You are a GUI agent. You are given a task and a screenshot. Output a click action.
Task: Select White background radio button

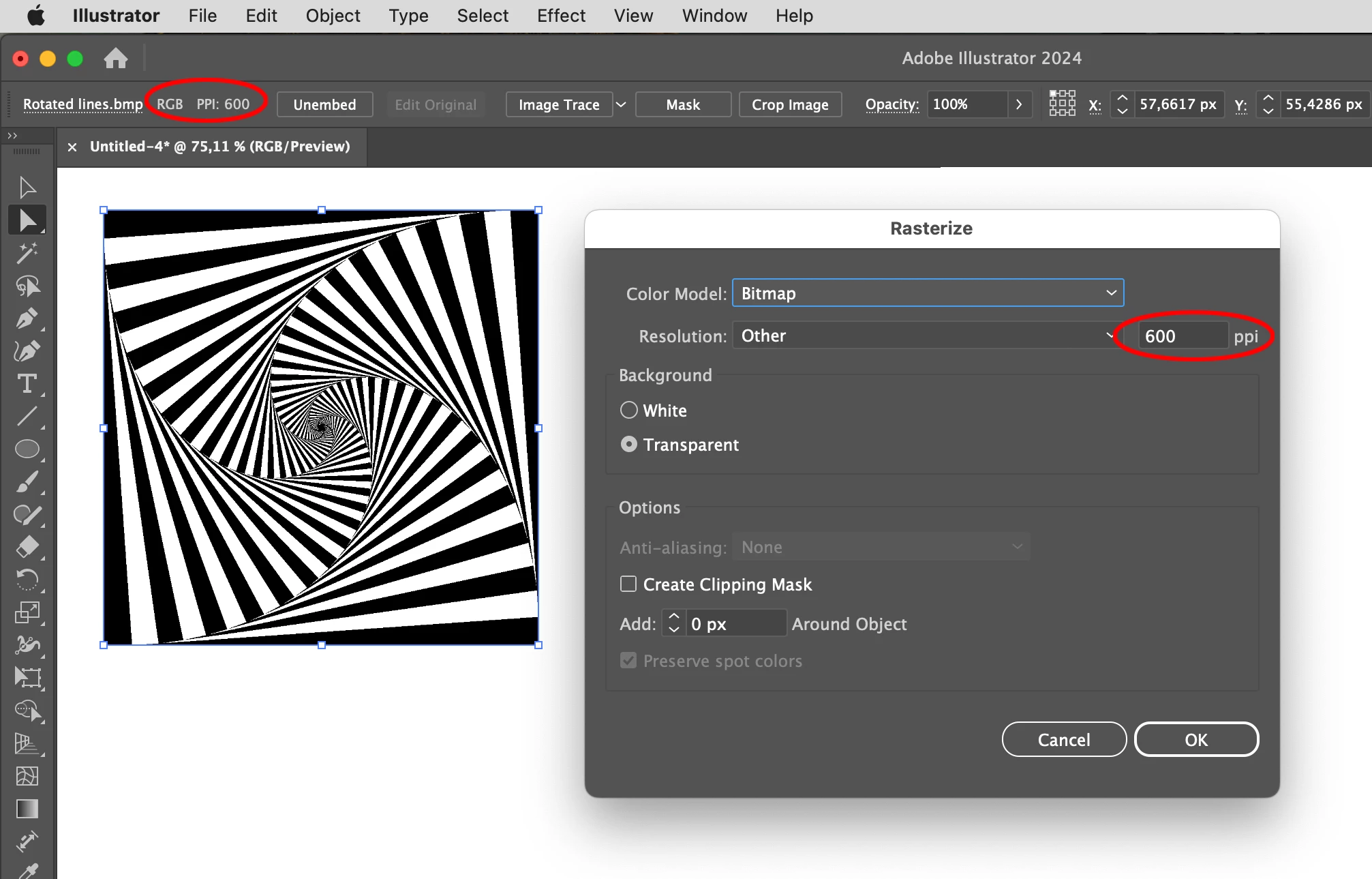click(629, 410)
